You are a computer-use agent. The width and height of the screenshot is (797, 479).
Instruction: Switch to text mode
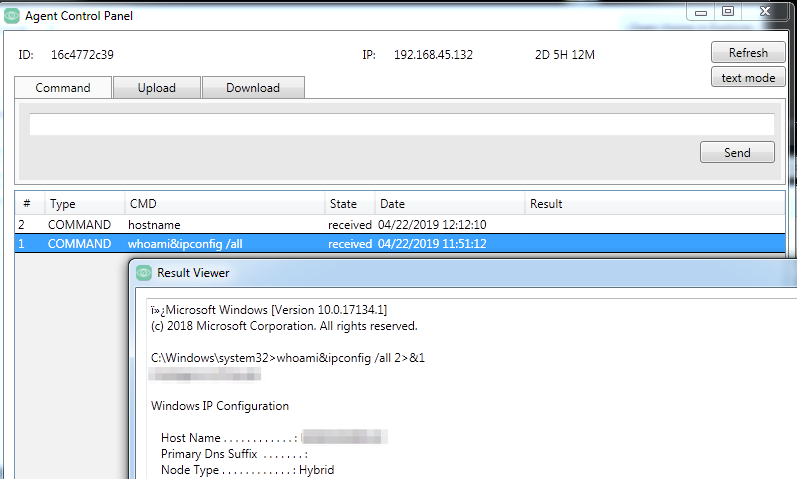(x=747, y=77)
